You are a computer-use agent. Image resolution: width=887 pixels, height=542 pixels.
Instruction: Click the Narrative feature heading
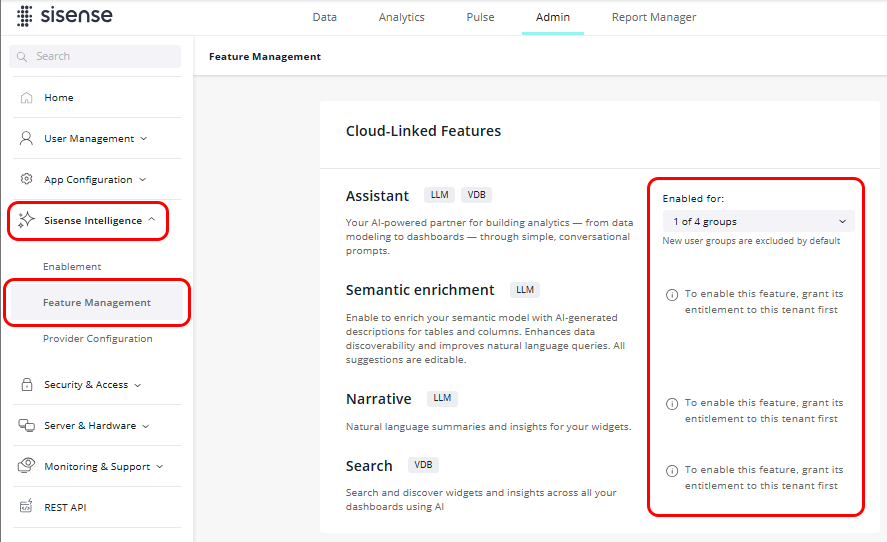[x=378, y=399]
